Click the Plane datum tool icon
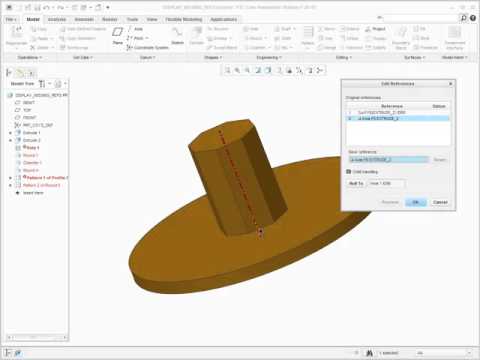 117,33
